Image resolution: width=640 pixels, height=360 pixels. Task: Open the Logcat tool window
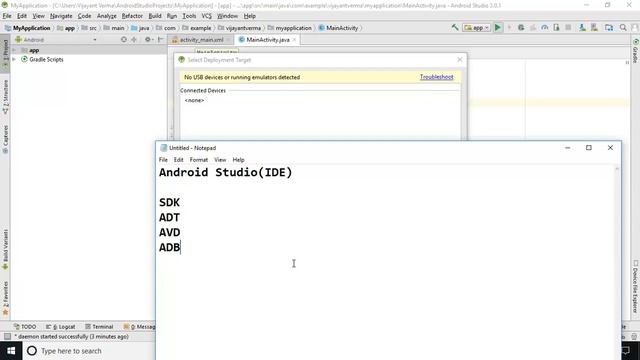[60, 327]
